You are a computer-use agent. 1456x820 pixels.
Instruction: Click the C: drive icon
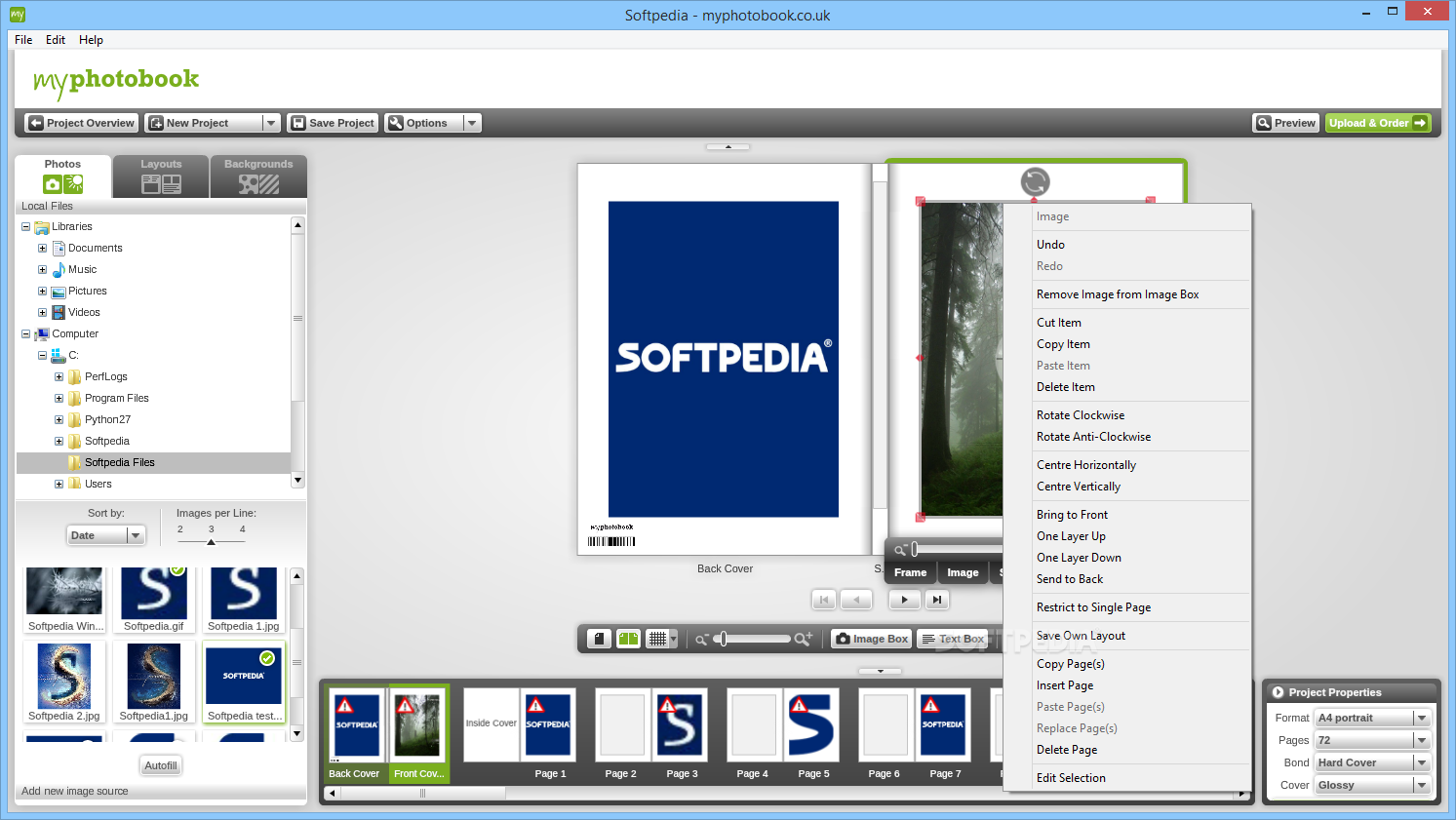tap(59, 356)
